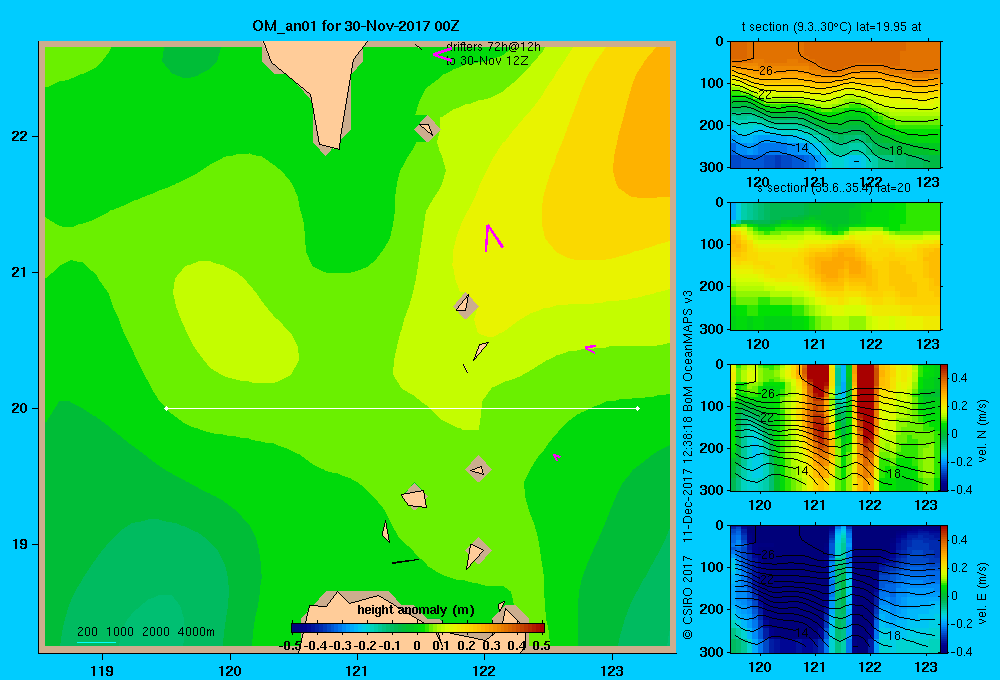This screenshot has height=680, width=1000.
Task: Click the 'to 30-Nov 12Z' label
Action: [487, 61]
